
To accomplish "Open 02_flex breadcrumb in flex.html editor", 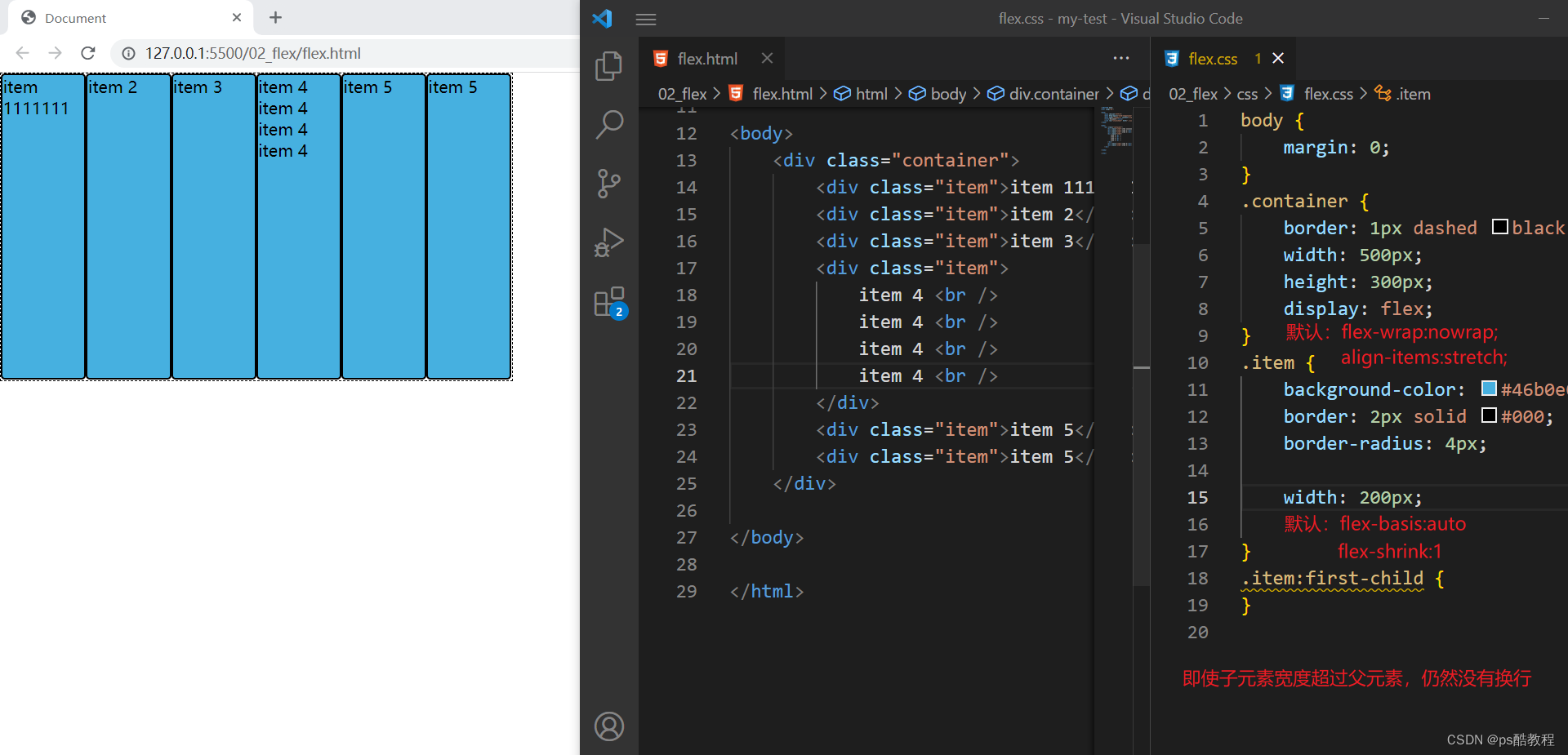I will point(683,94).
